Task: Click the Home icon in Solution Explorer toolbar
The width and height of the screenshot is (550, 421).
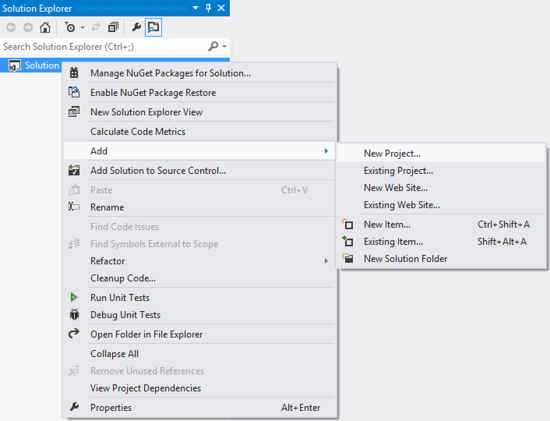Action: click(x=45, y=27)
